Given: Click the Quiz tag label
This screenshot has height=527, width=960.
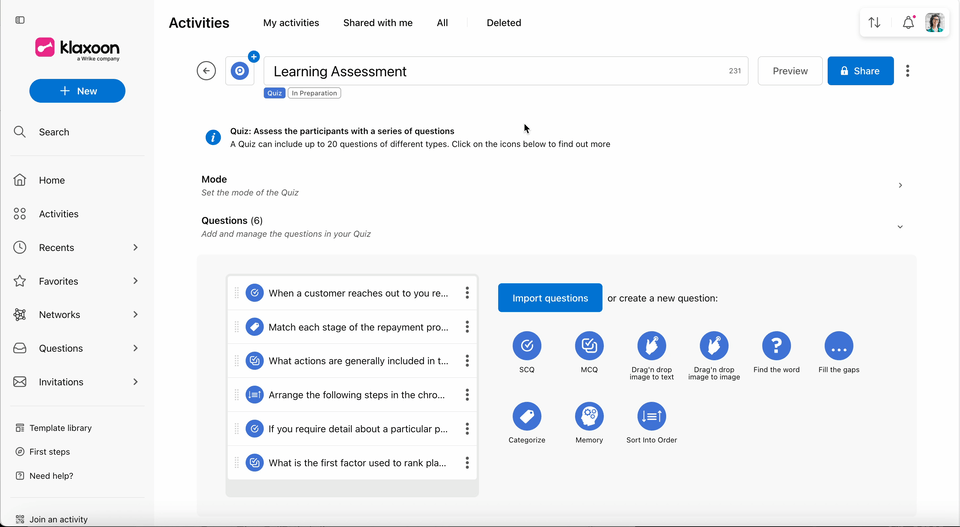Looking at the screenshot, I should click(274, 93).
